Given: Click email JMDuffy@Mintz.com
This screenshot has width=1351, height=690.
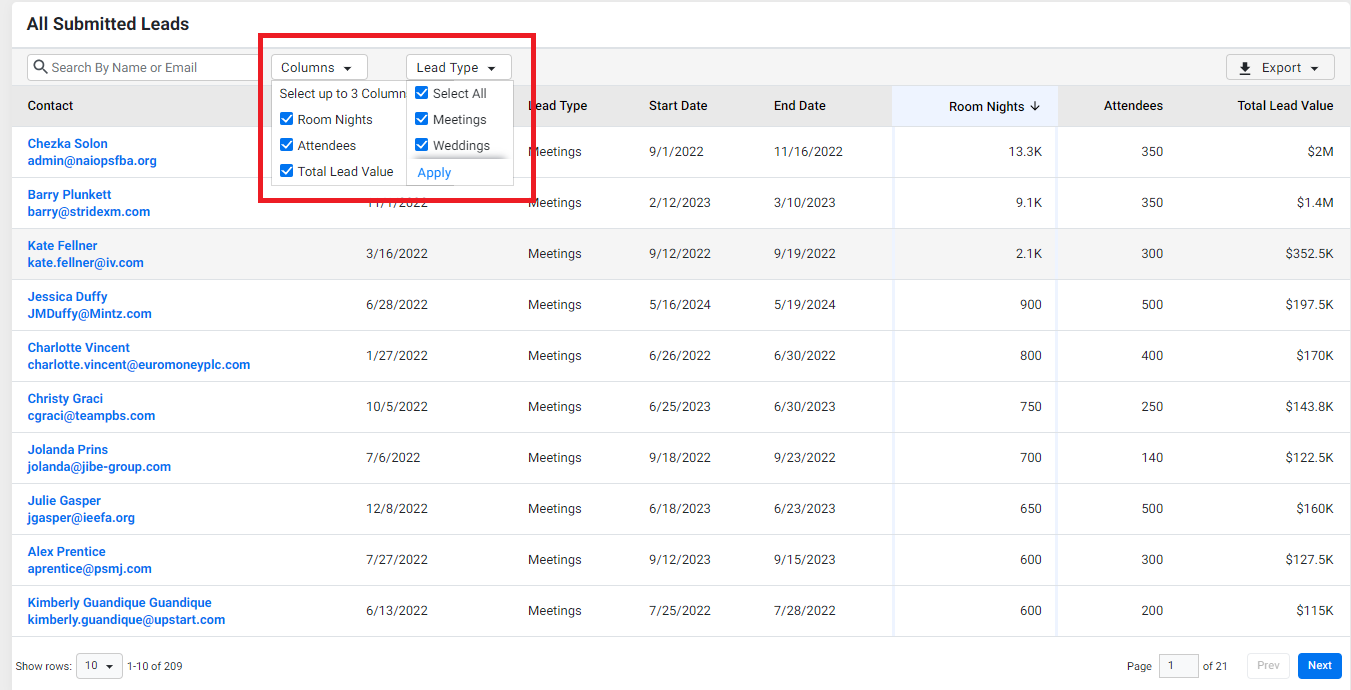Looking at the screenshot, I should coord(90,314).
